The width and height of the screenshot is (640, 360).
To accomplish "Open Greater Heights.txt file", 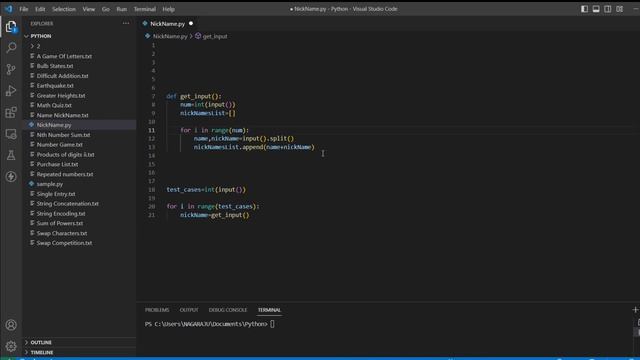I will tap(61, 96).
